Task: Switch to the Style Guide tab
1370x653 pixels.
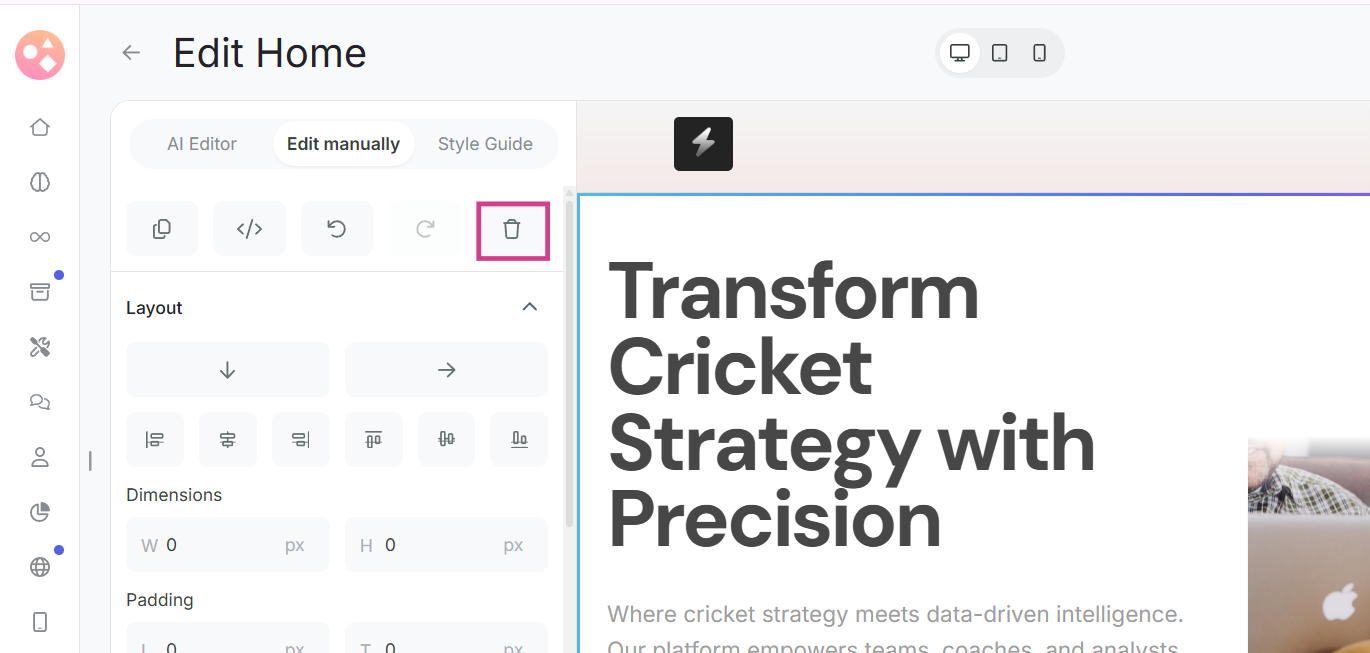Action: click(x=485, y=144)
